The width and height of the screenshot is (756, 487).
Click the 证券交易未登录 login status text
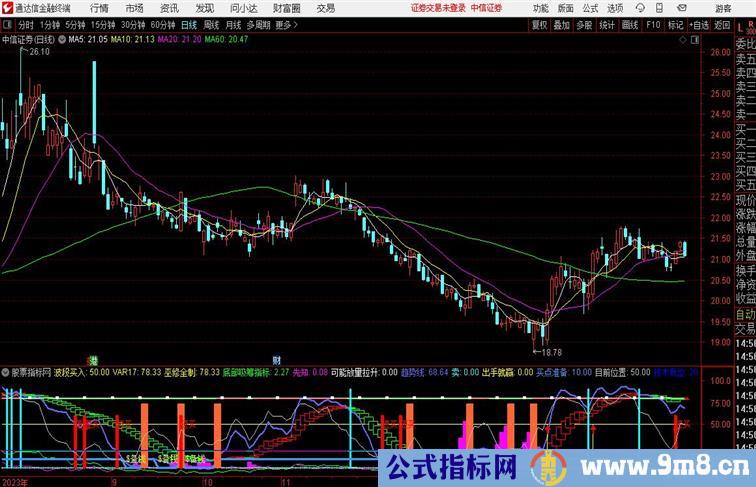pos(436,7)
